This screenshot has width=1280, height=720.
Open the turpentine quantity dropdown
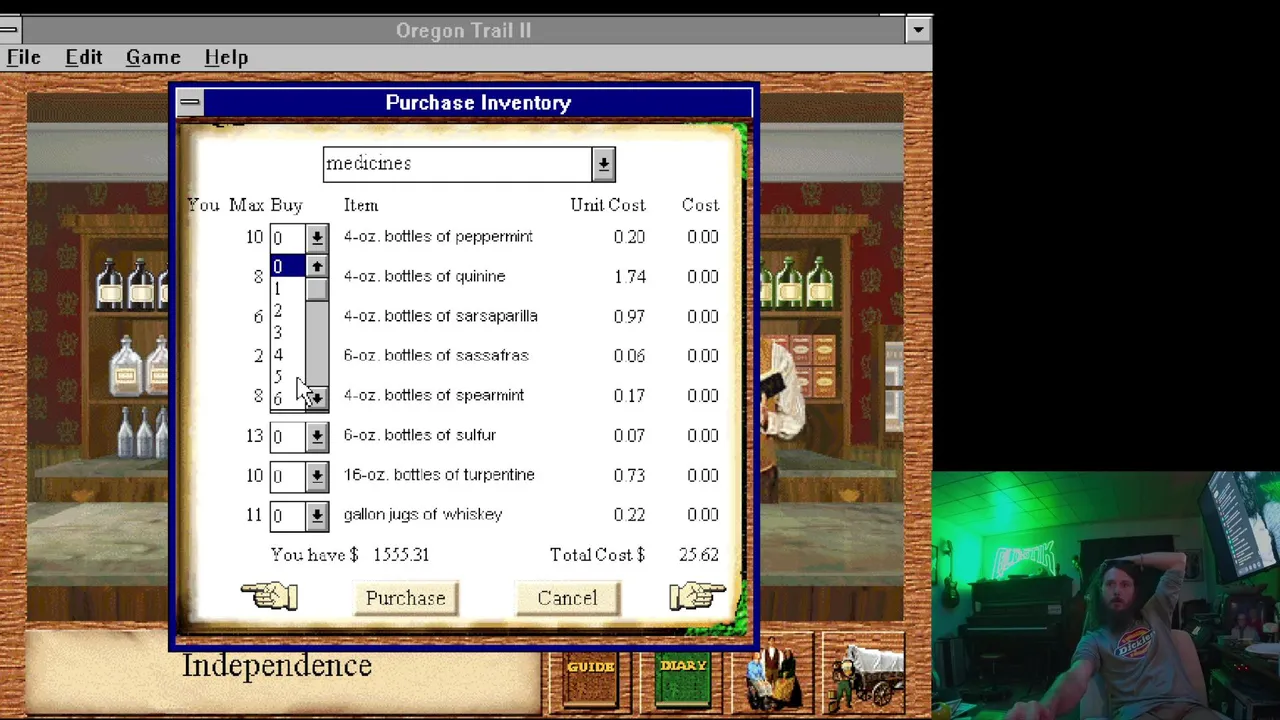pos(316,476)
